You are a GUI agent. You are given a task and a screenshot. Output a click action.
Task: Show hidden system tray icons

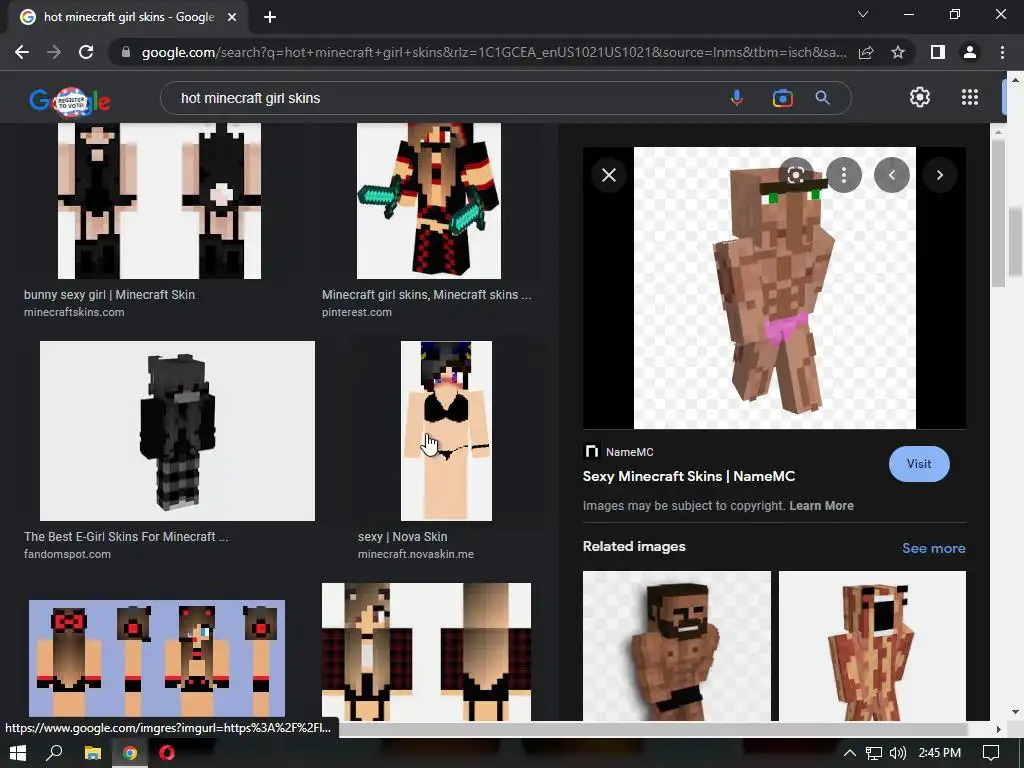(x=850, y=753)
